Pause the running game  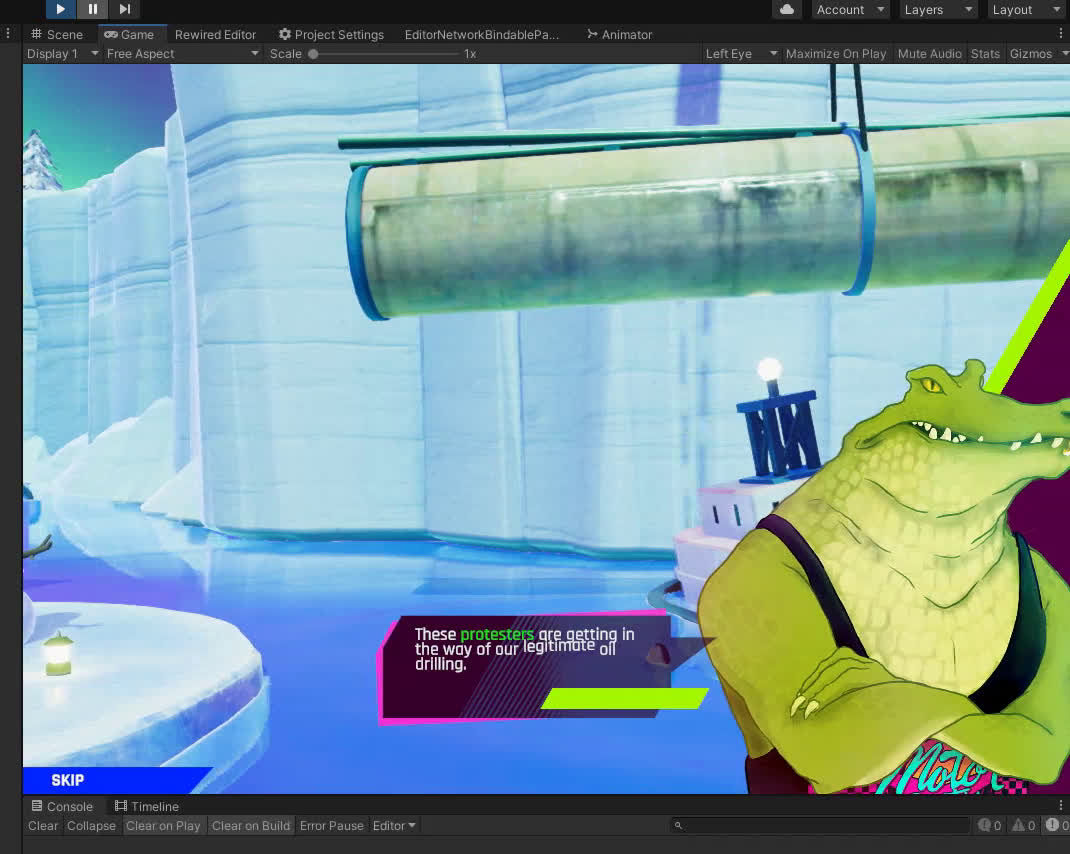point(93,9)
